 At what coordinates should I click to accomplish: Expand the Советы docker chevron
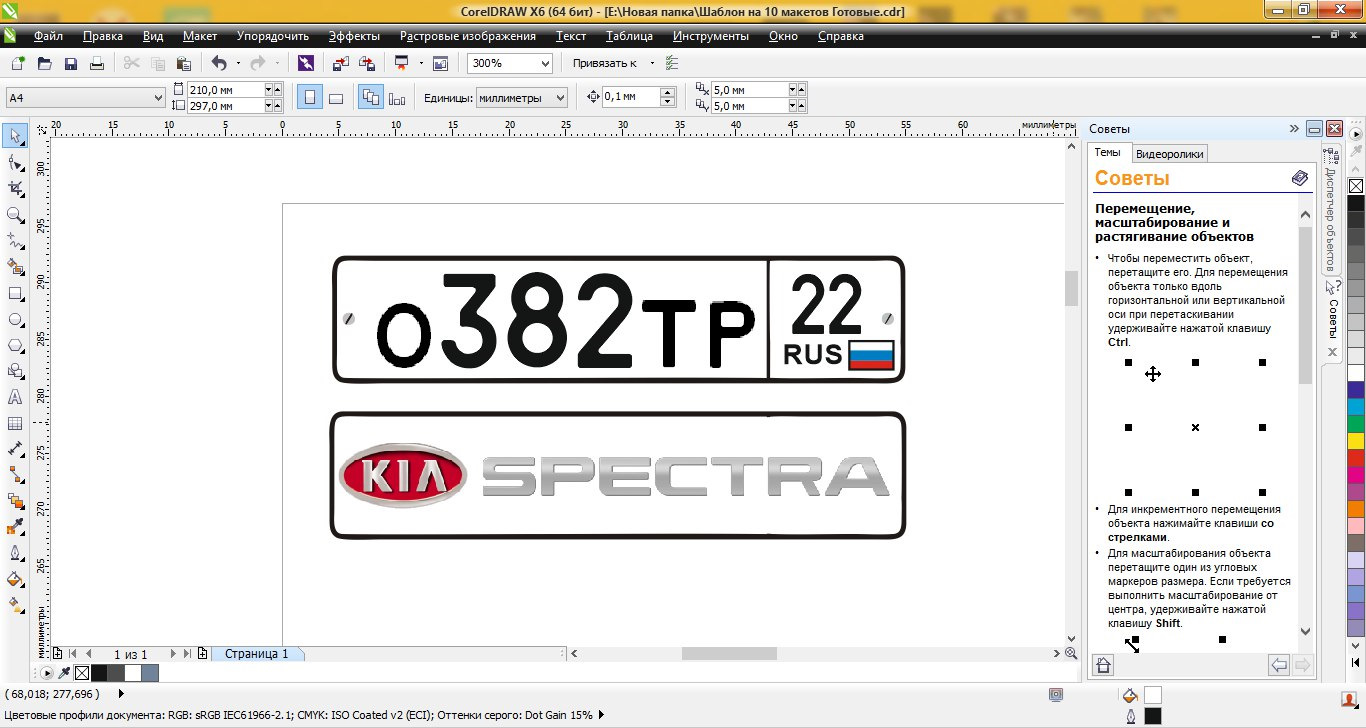tap(1294, 129)
